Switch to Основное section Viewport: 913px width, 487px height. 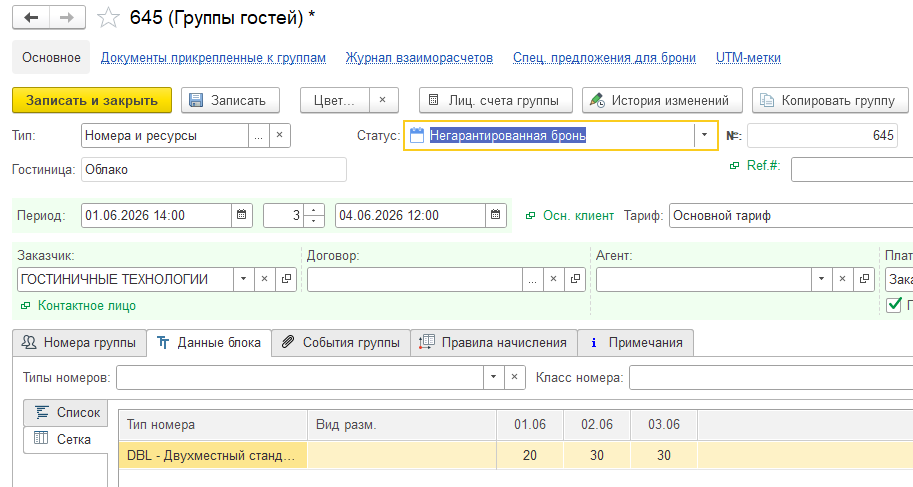point(51,57)
